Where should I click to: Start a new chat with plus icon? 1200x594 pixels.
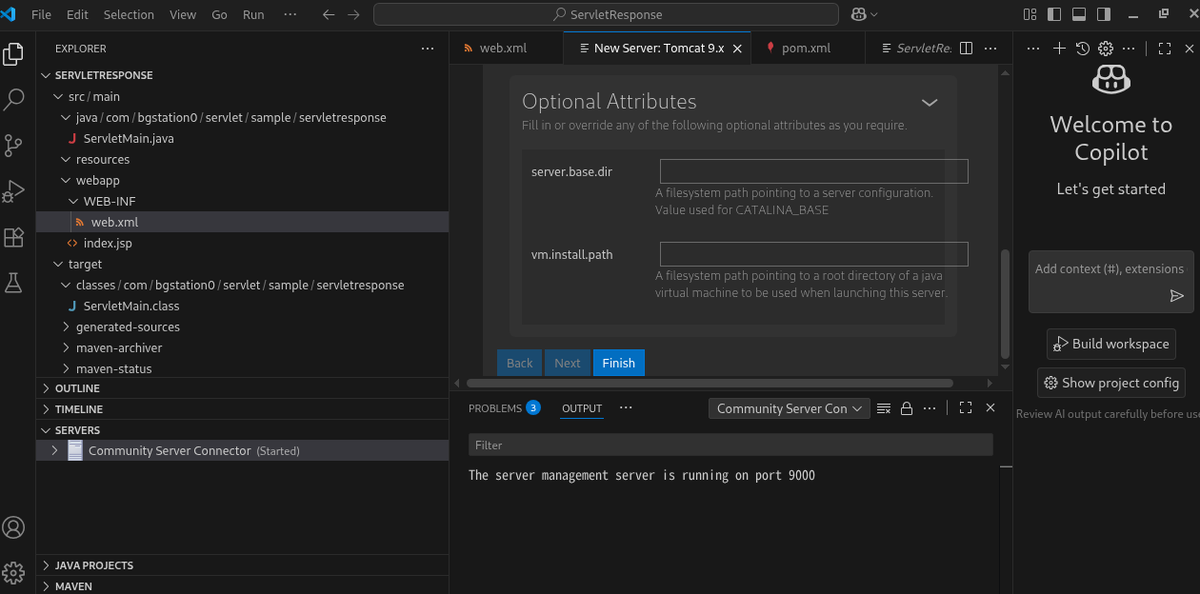pos(1059,48)
